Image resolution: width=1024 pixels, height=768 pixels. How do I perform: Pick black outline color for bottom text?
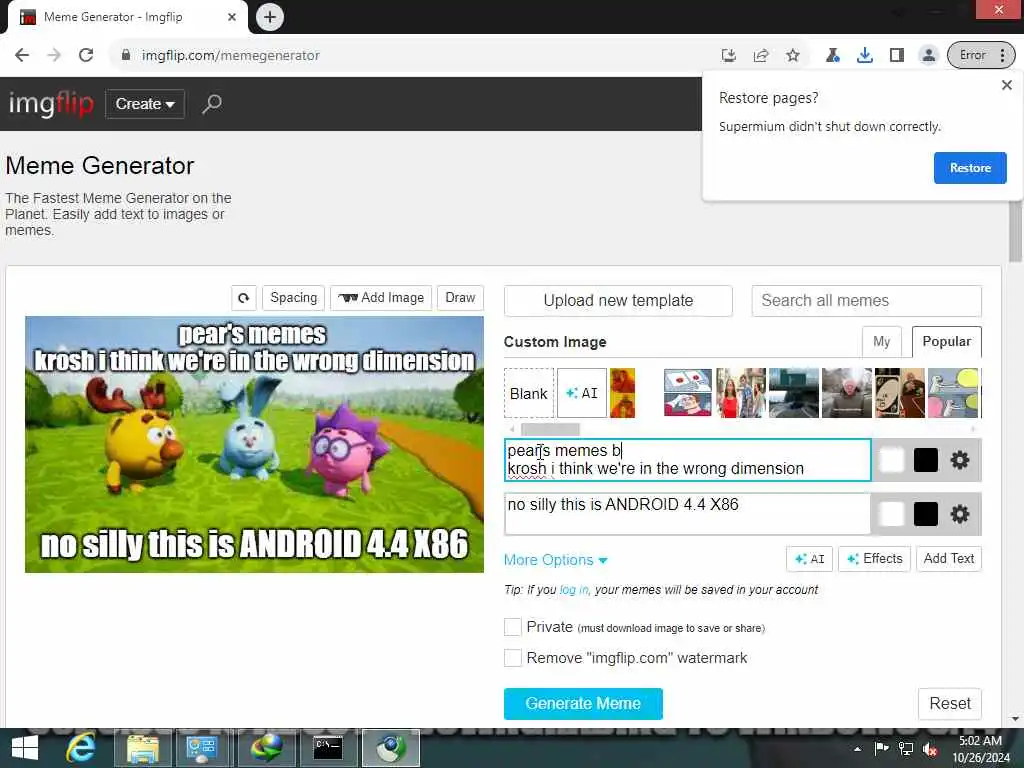[925, 514]
